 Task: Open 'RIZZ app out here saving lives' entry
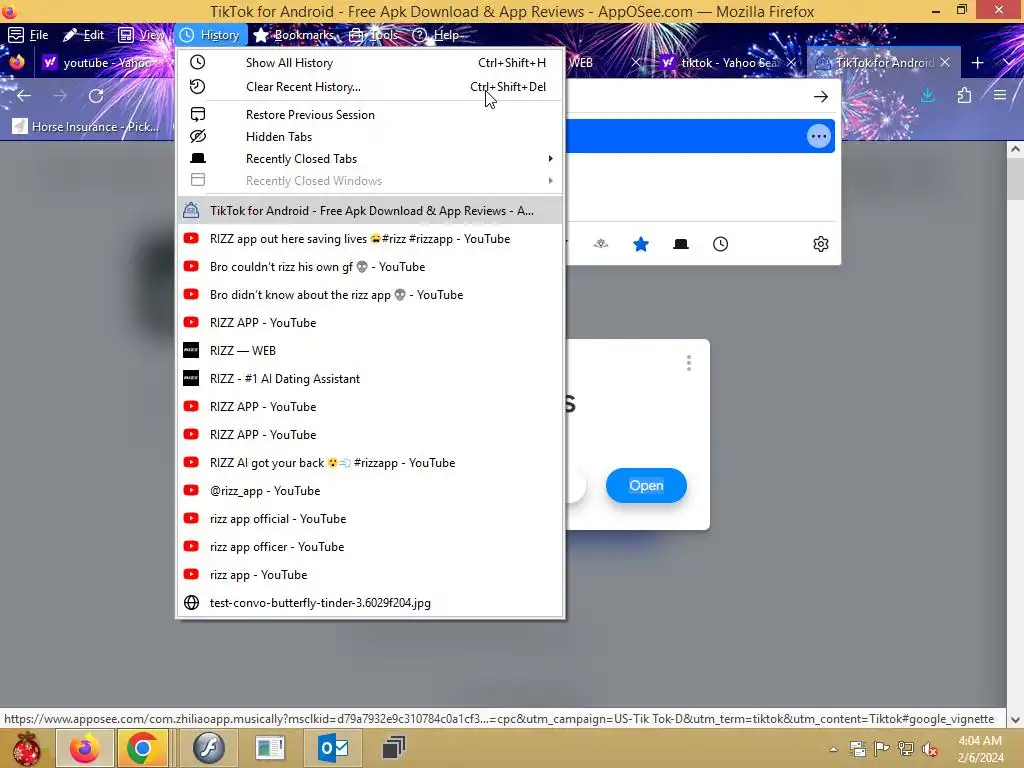click(x=370, y=239)
